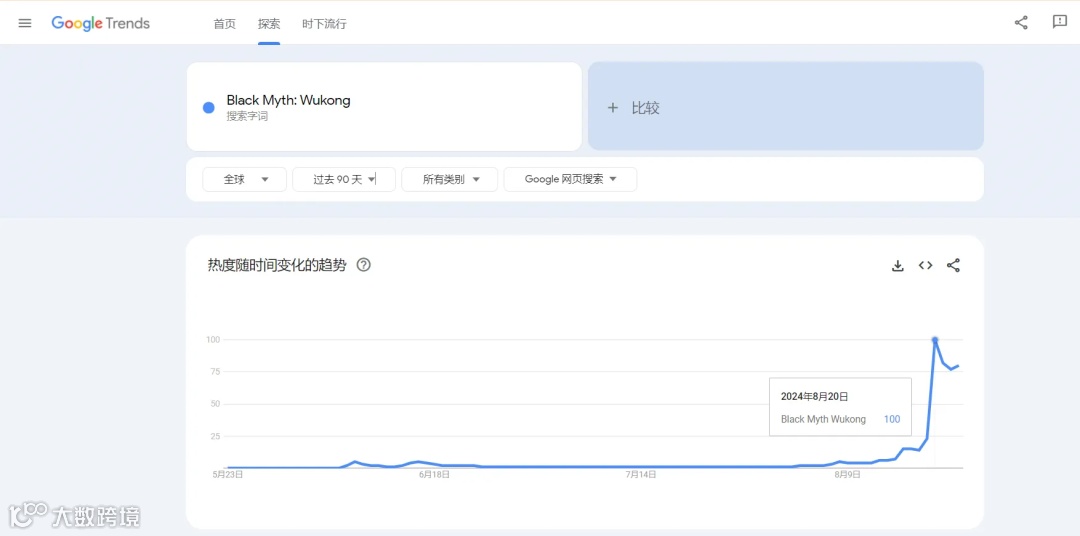Viewport: 1080px width, 536px height.
Task: Click the 搜索字词 label under the term
Action: (247, 116)
